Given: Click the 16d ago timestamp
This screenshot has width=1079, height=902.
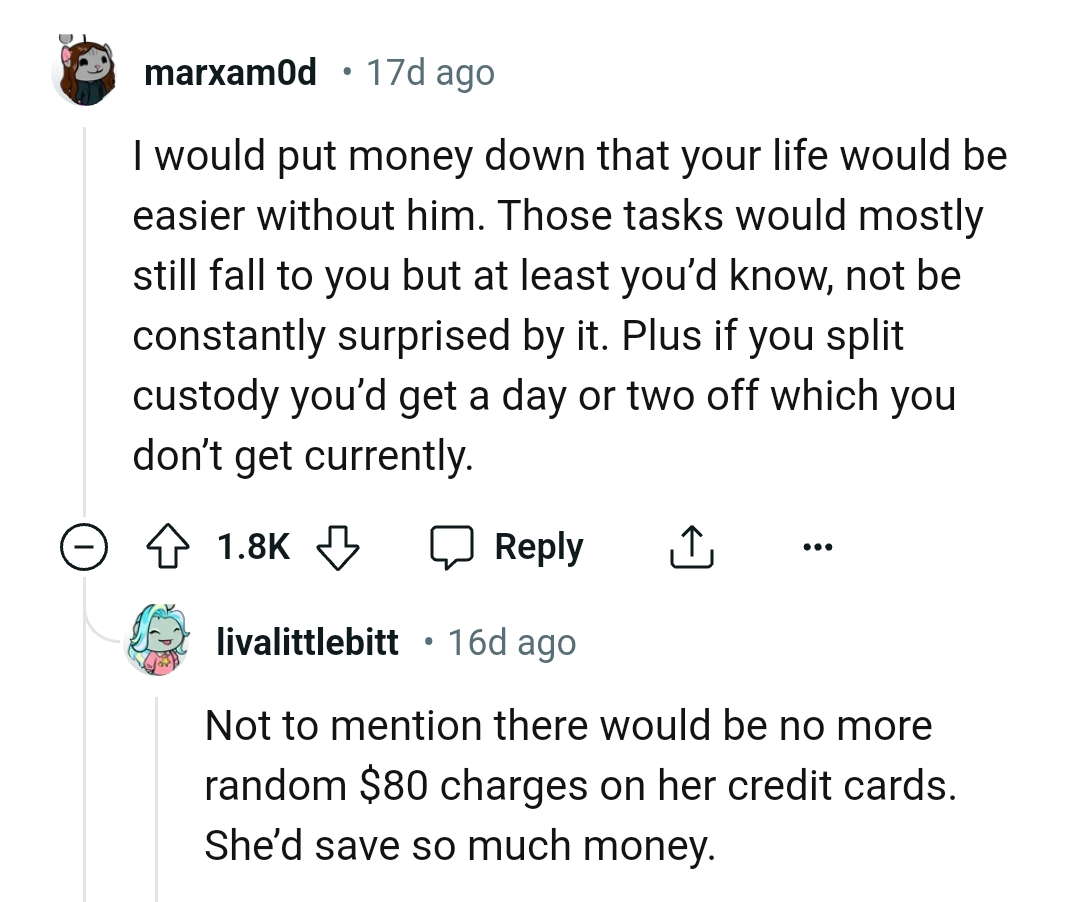Looking at the screenshot, I should point(511,643).
